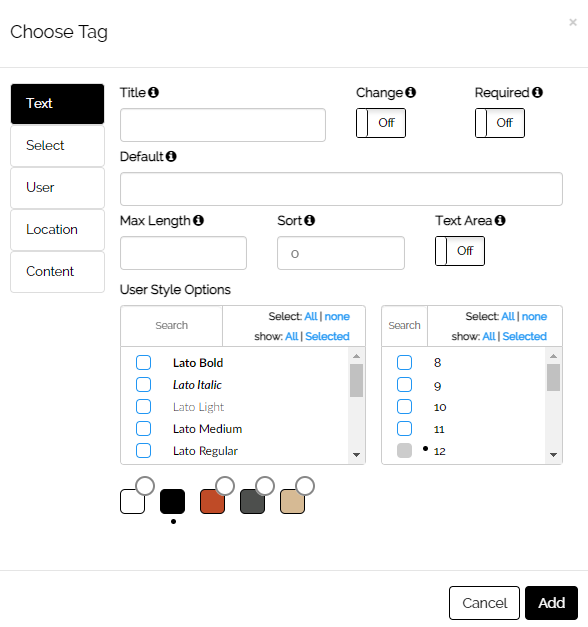This screenshot has height=627, width=588.
Task: Turn on the Text Area toggle
Action: (x=460, y=251)
